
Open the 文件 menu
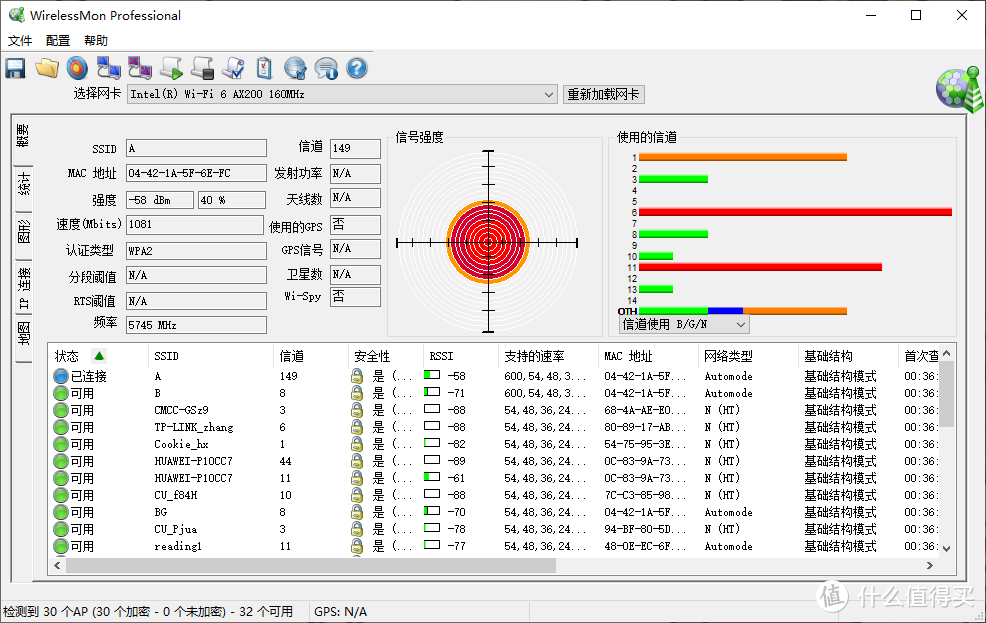click(x=20, y=40)
